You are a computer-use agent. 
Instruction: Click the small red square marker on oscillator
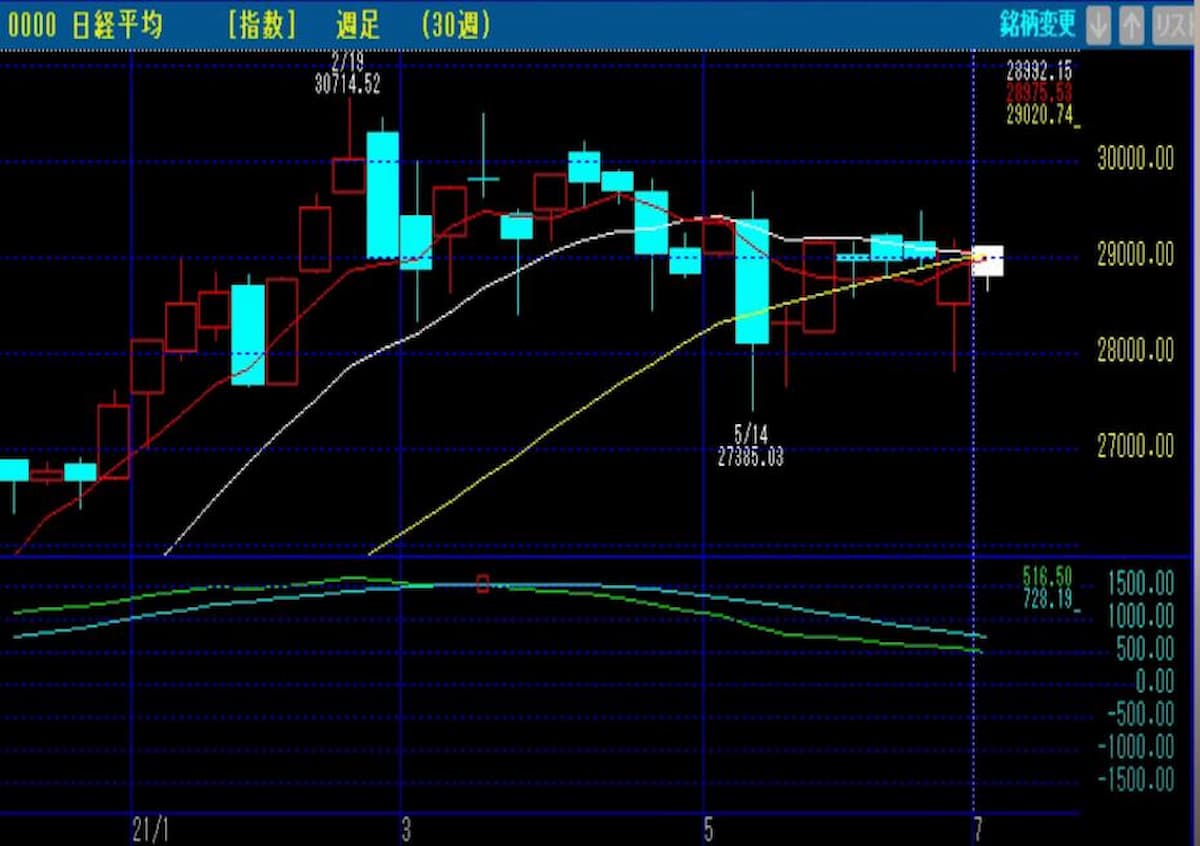483,584
